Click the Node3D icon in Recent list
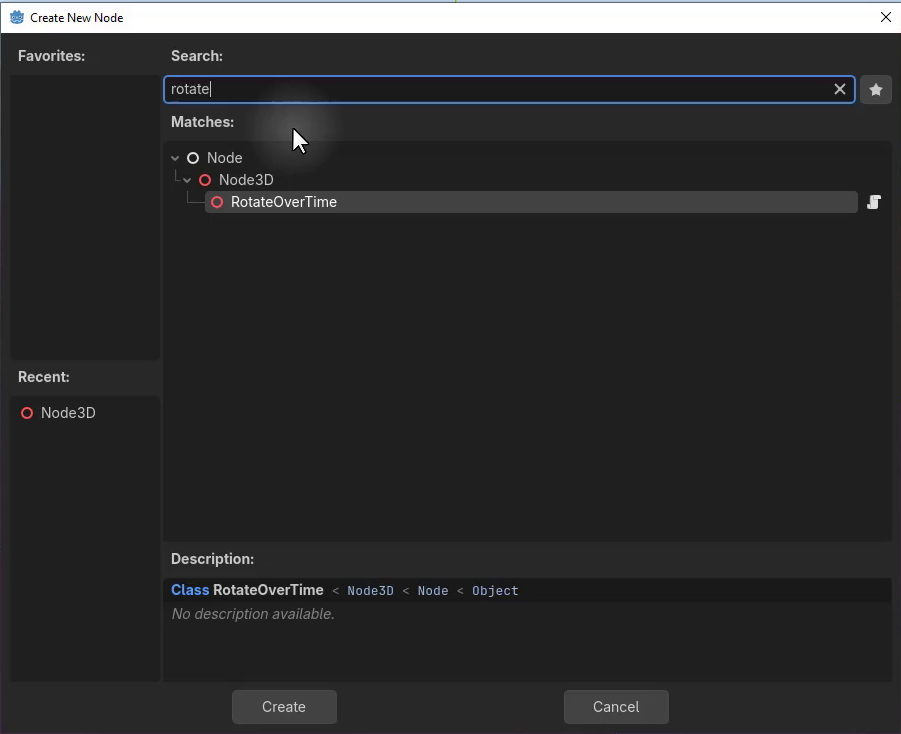Screen dimensions: 901x734 pyautogui.click(x=27, y=413)
